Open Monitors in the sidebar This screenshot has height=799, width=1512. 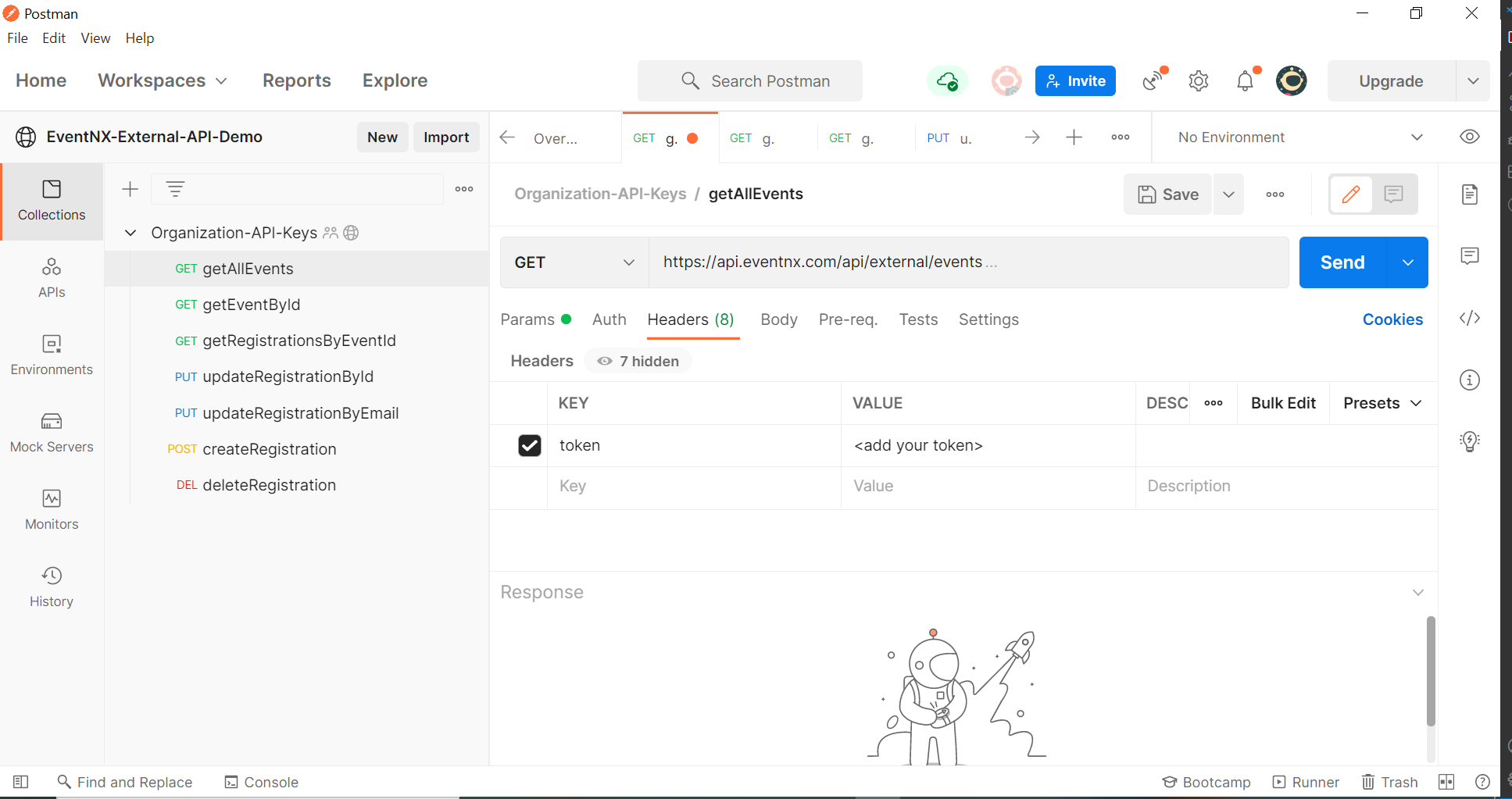click(52, 509)
